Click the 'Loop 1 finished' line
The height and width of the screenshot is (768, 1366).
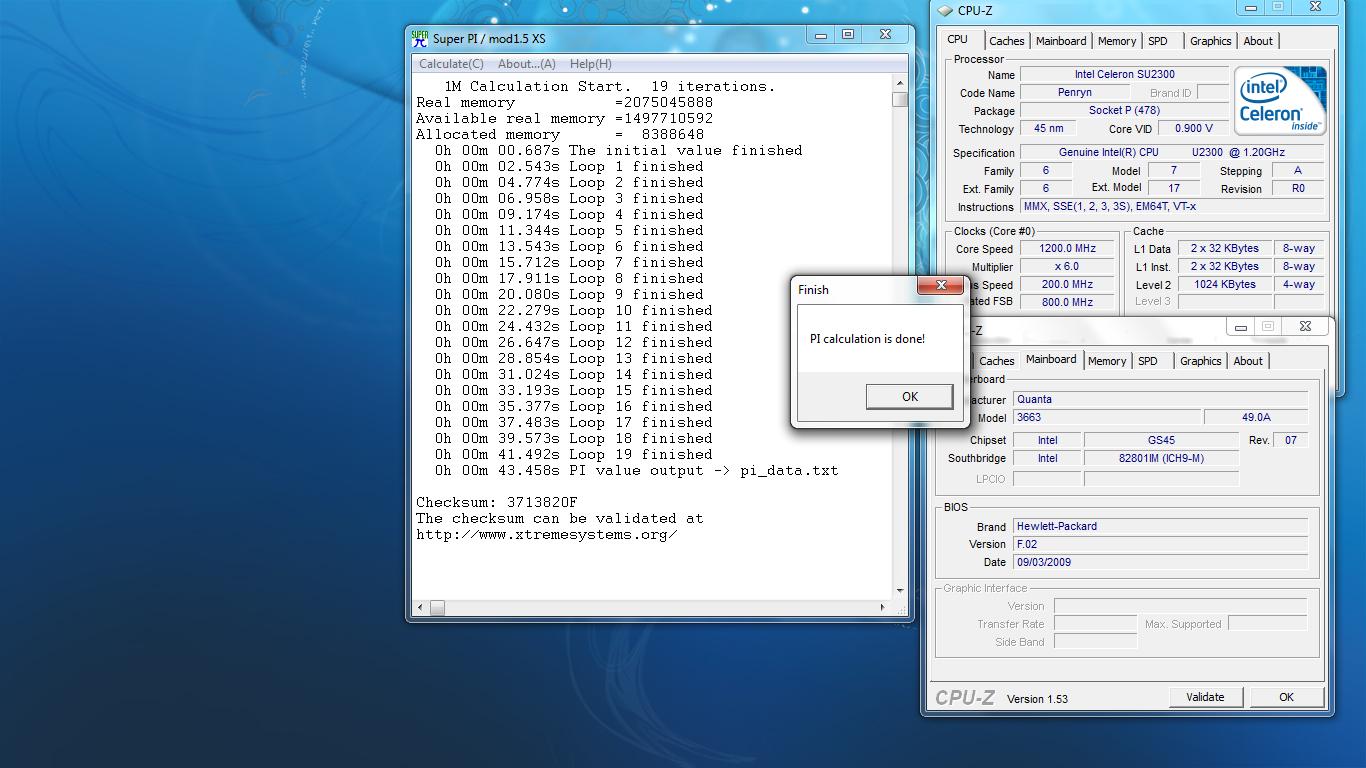click(569, 166)
